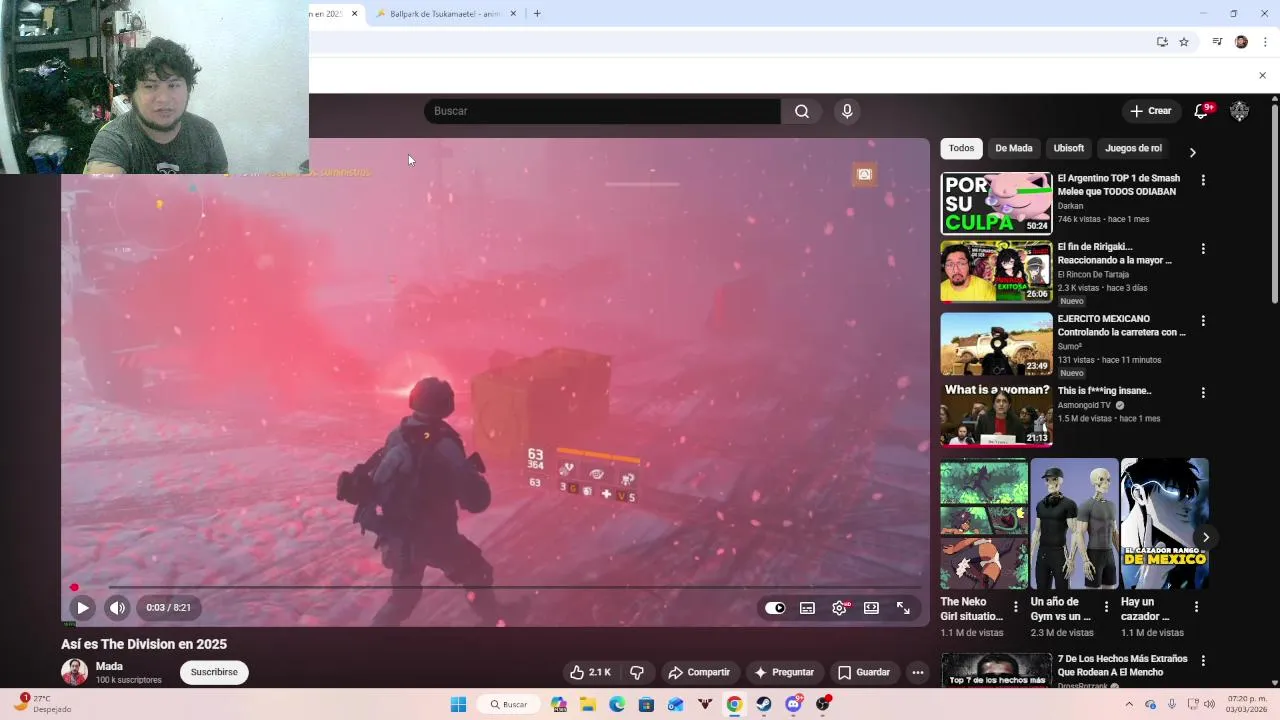This screenshot has height=720, width=1280.
Task: Enter fullscreen with the player's fullscreen icon
Action: tap(903, 608)
